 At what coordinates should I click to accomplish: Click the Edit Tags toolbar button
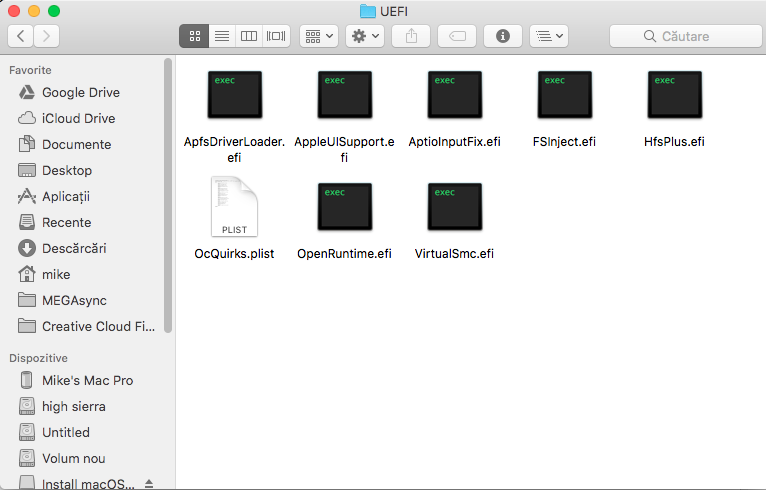point(457,36)
